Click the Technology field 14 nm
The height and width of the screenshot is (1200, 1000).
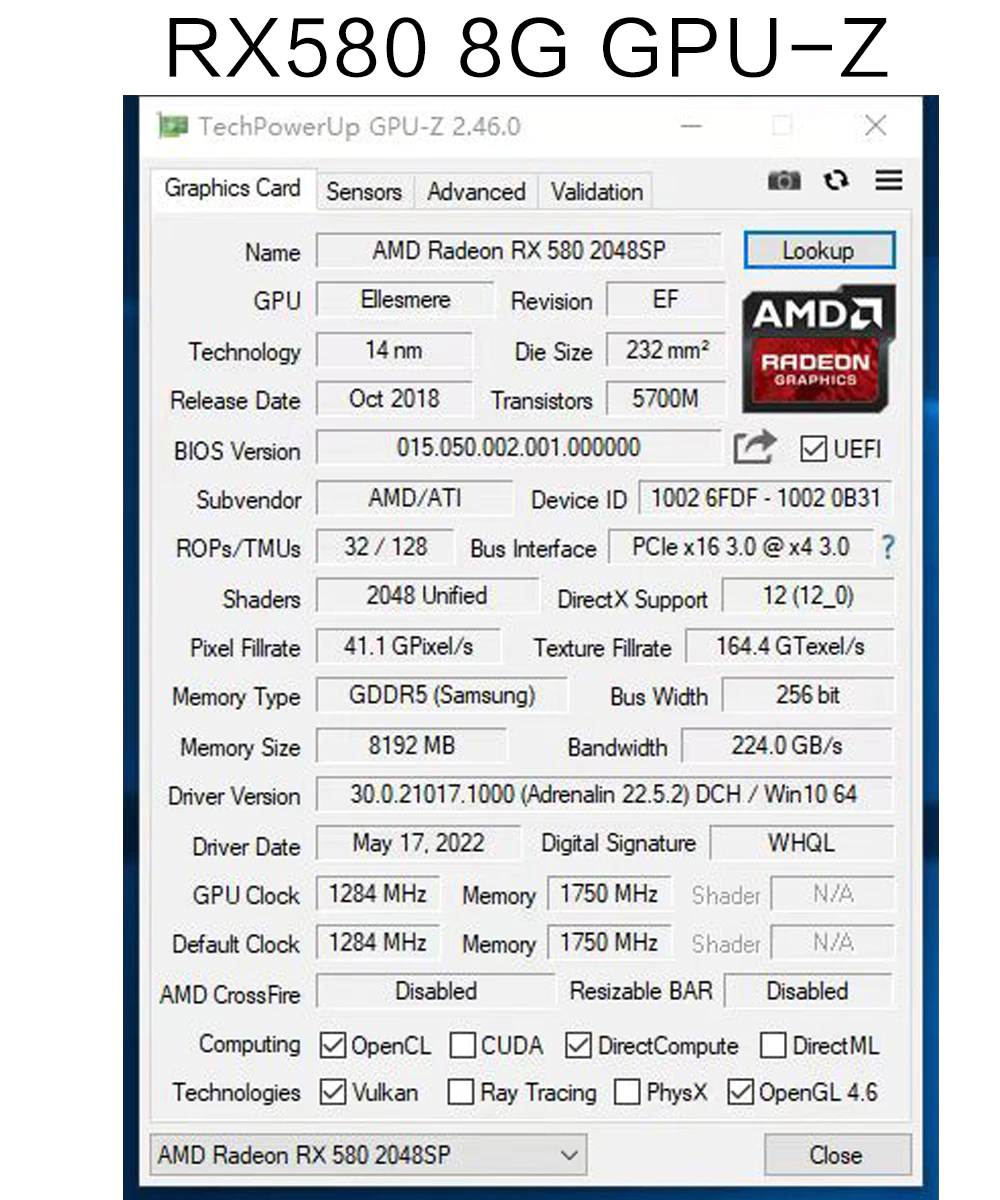394,350
